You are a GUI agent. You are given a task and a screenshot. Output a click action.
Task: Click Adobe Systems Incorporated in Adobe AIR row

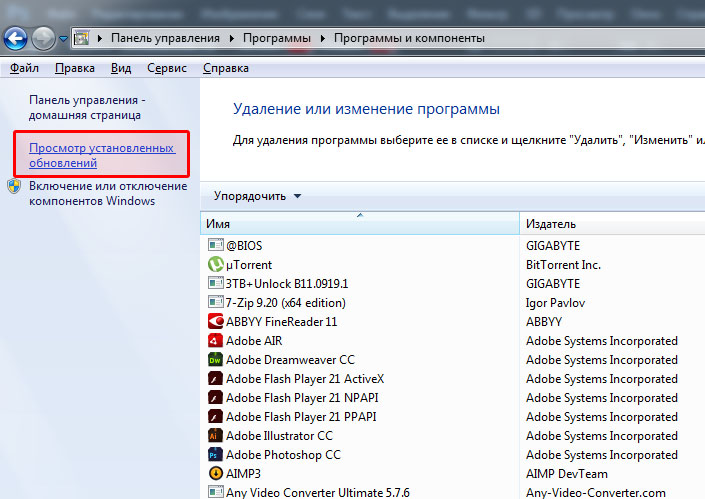click(602, 341)
